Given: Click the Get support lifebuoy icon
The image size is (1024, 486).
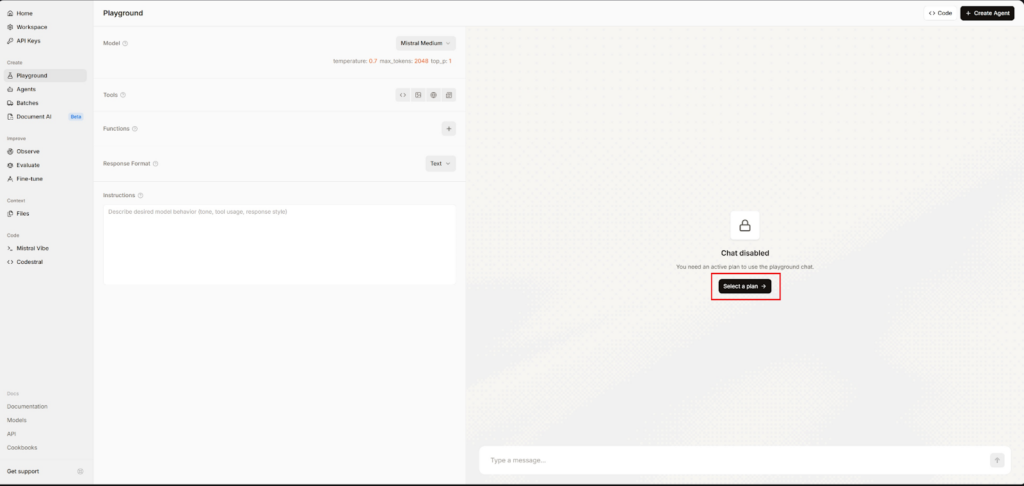Looking at the screenshot, I should click(x=80, y=471).
